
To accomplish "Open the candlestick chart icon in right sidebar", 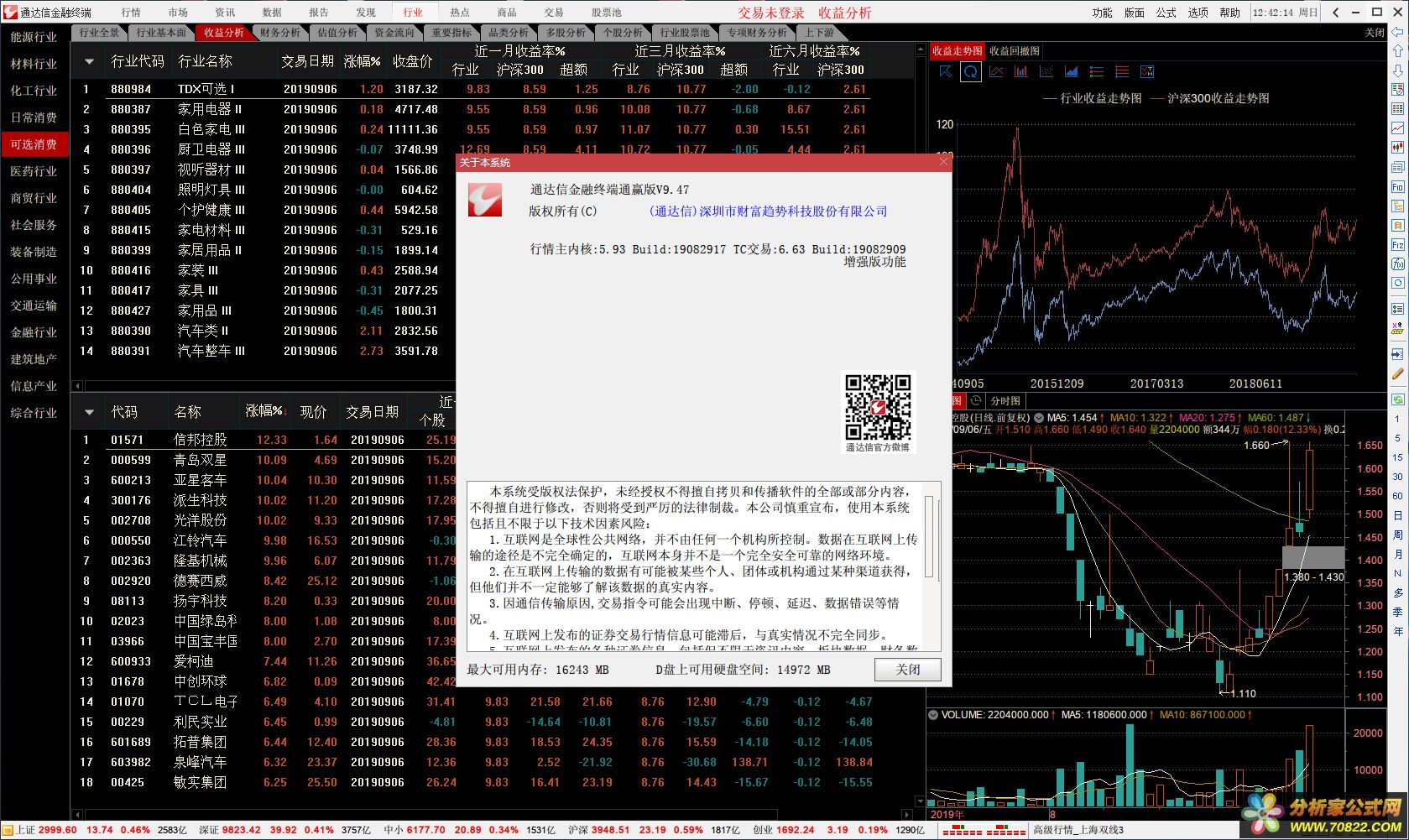I will pyautogui.click(x=1397, y=149).
